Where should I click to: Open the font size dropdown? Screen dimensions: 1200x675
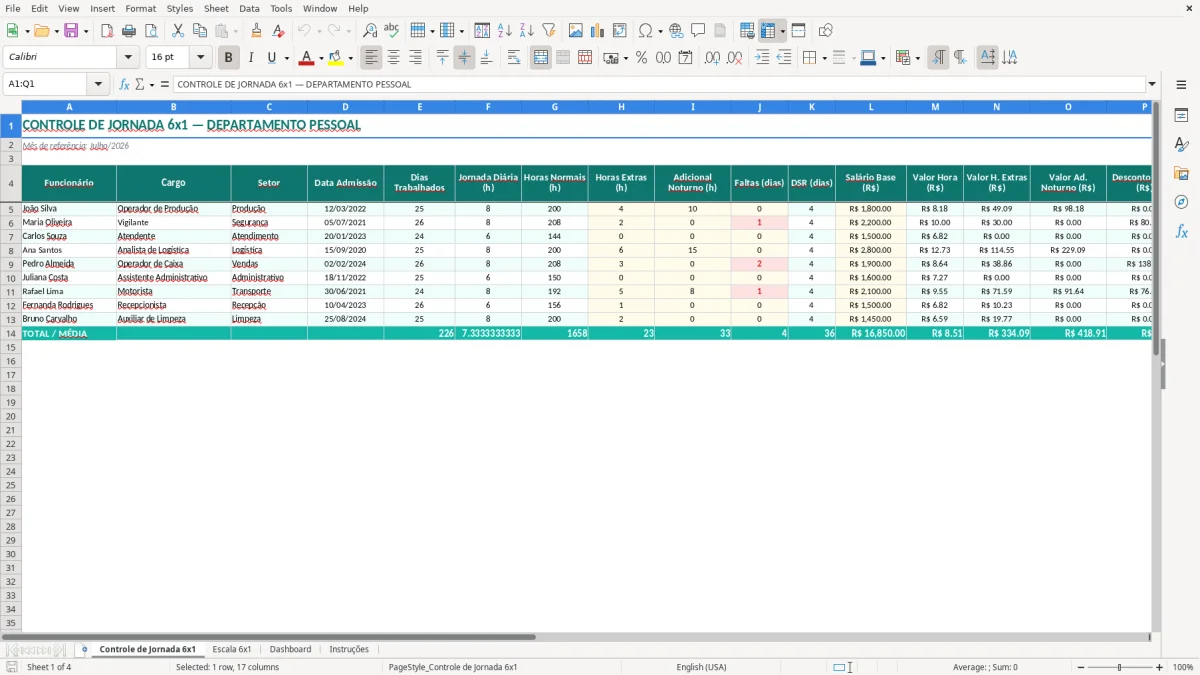[200, 58]
